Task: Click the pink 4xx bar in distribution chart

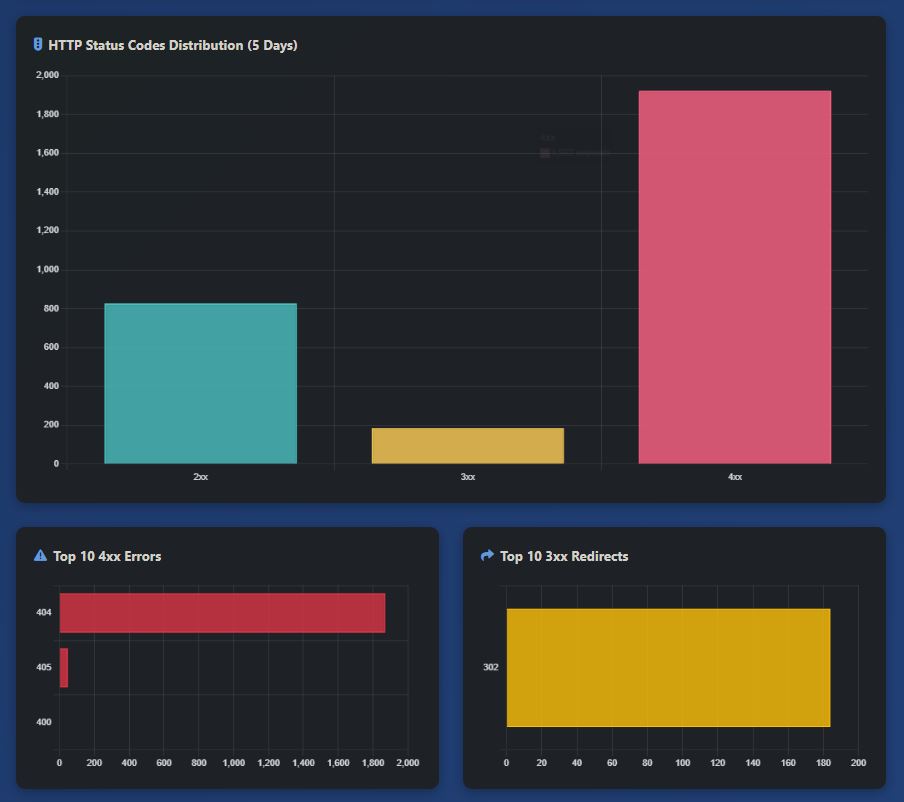Action: [734, 277]
